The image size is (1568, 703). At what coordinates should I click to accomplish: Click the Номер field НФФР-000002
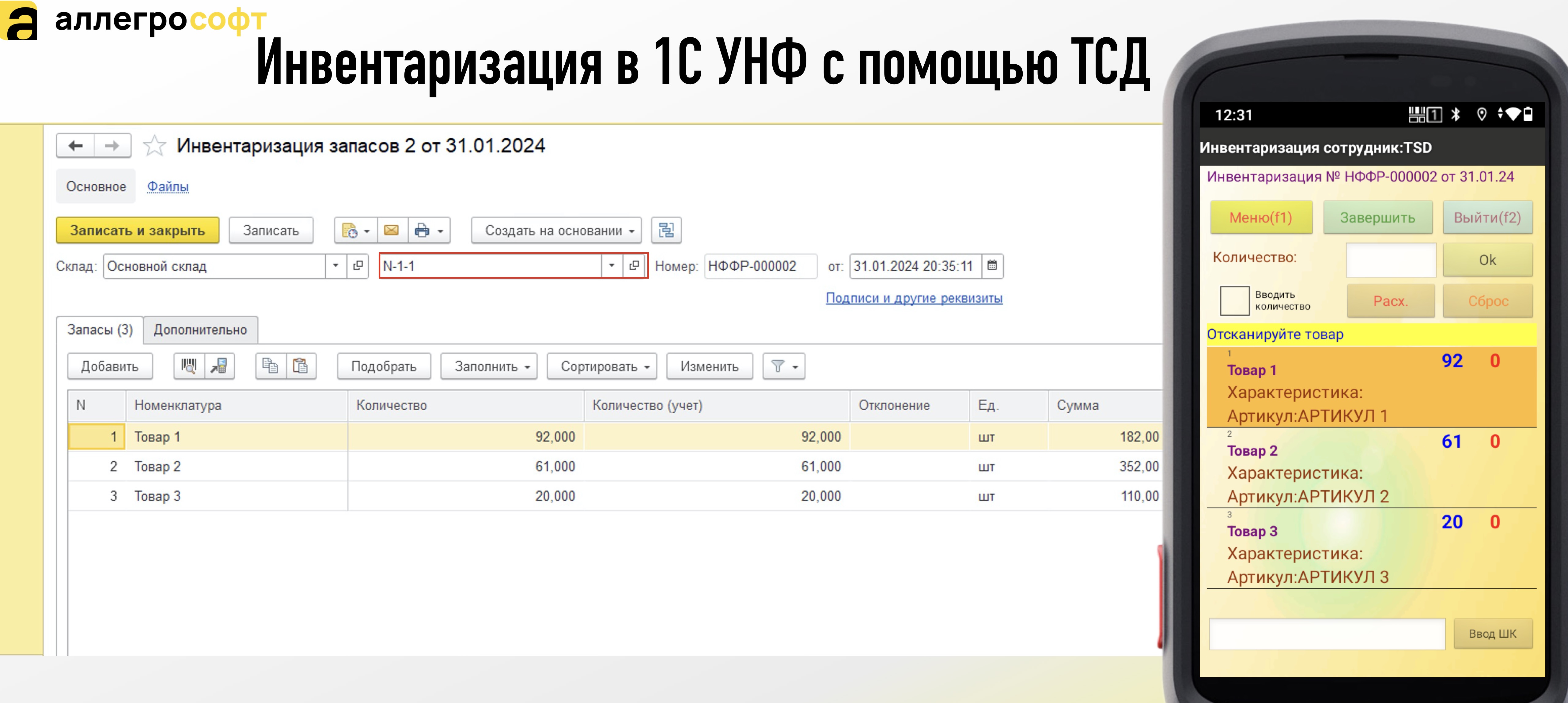click(760, 266)
